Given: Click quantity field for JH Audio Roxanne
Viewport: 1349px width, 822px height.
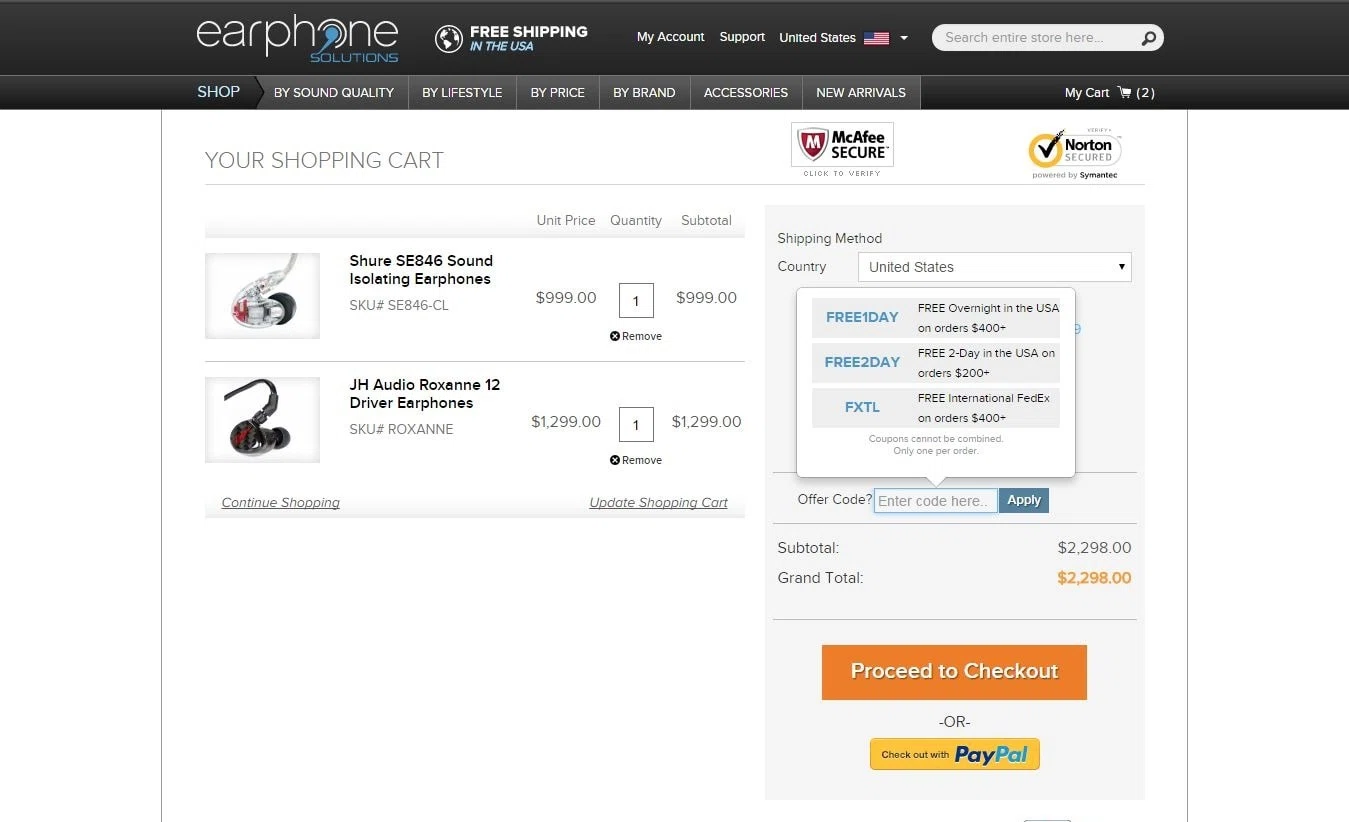Looking at the screenshot, I should (x=636, y=425).
